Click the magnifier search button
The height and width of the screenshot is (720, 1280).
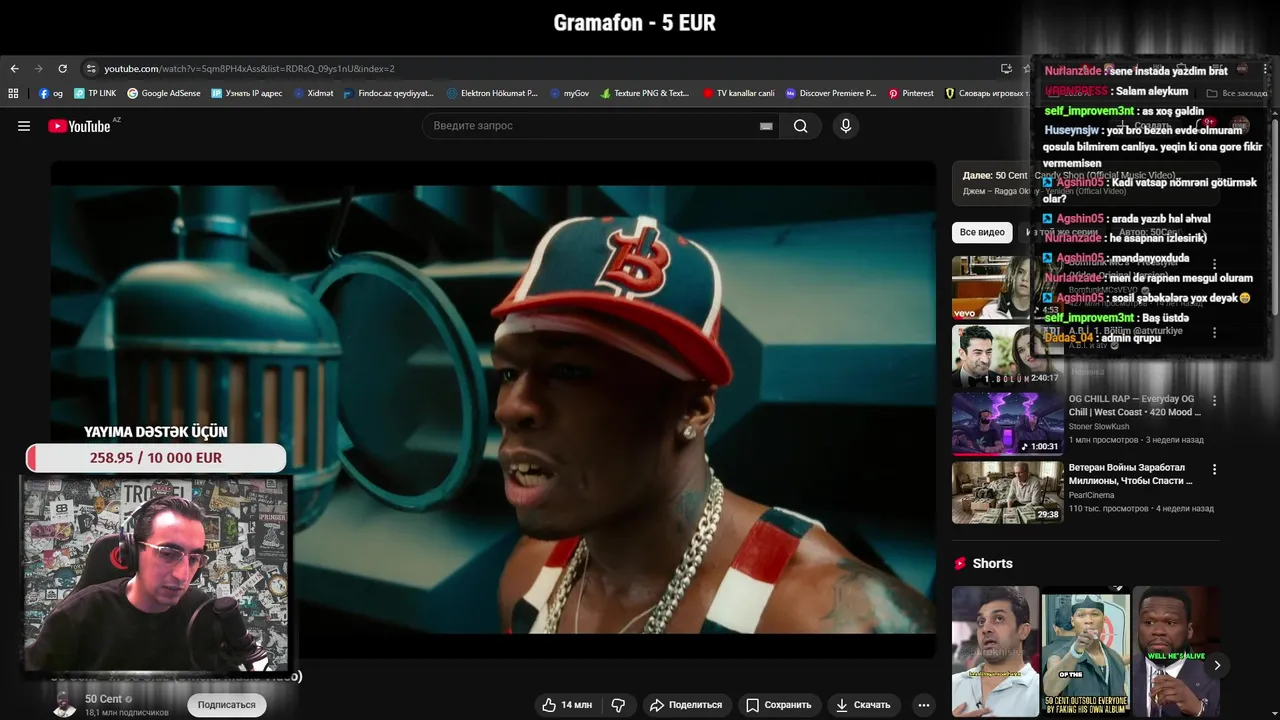click(x=800, y=126)
